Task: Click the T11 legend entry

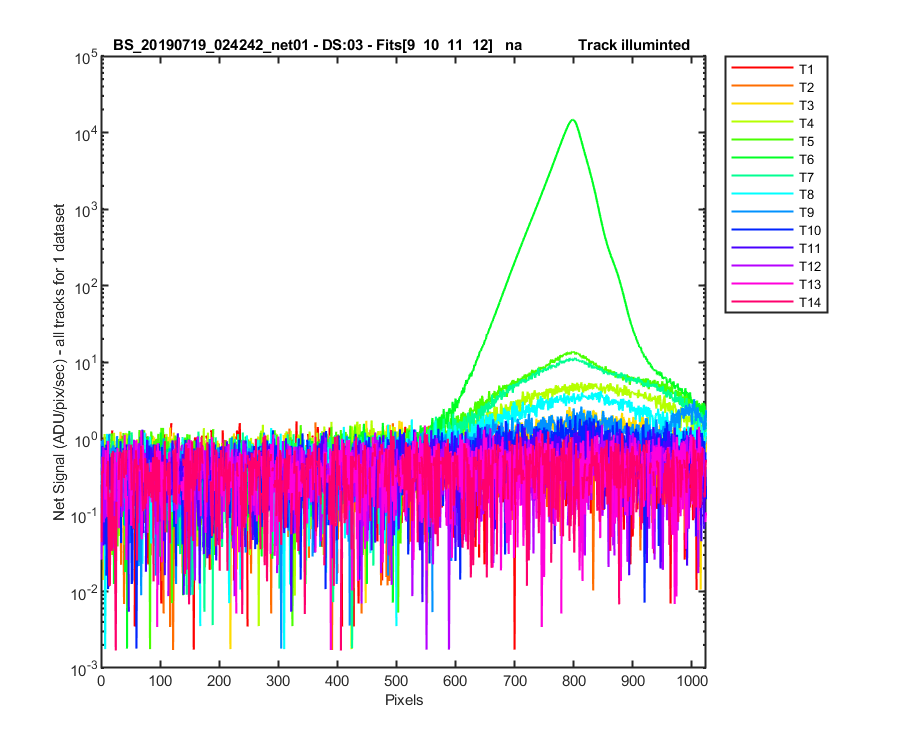Action: pyautogui.click(x=776, y=248)
